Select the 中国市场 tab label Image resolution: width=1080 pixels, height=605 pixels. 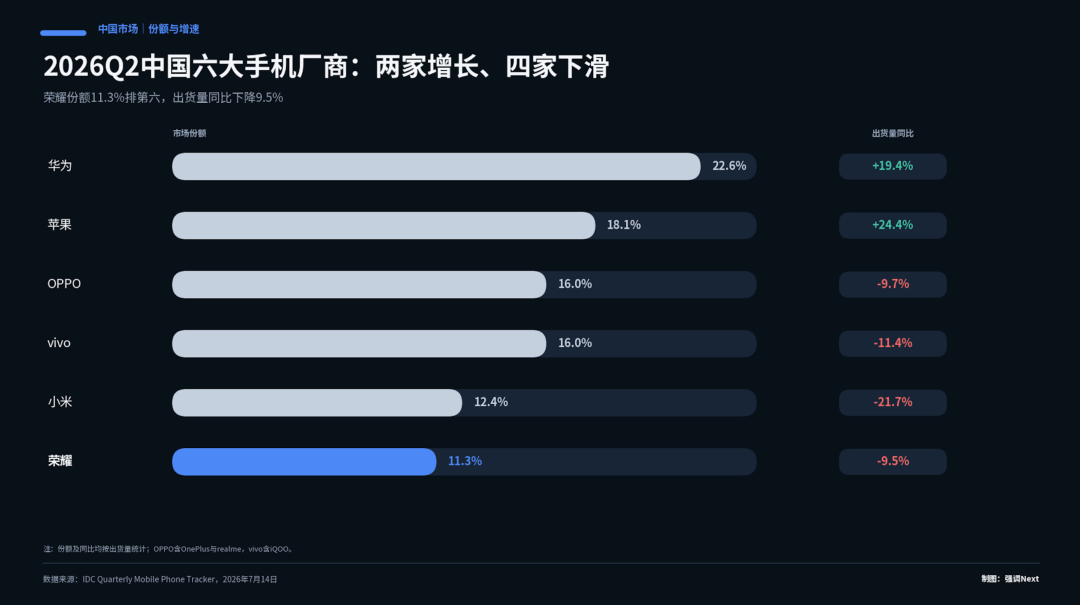pyautogui.click(x=118, y=29)
